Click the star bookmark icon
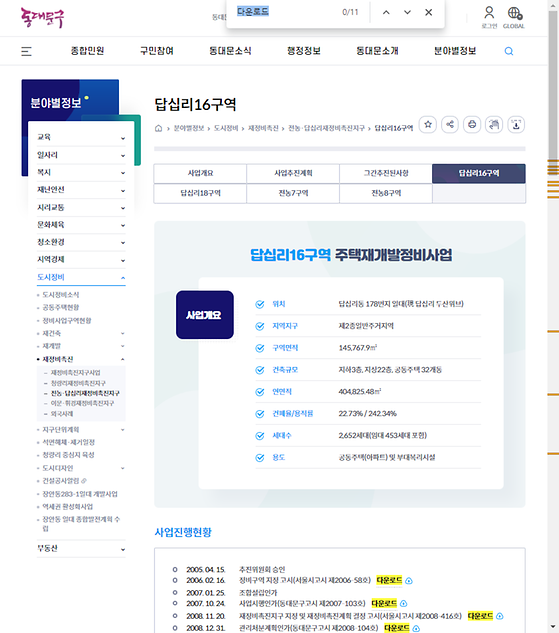 click(428, 124)
